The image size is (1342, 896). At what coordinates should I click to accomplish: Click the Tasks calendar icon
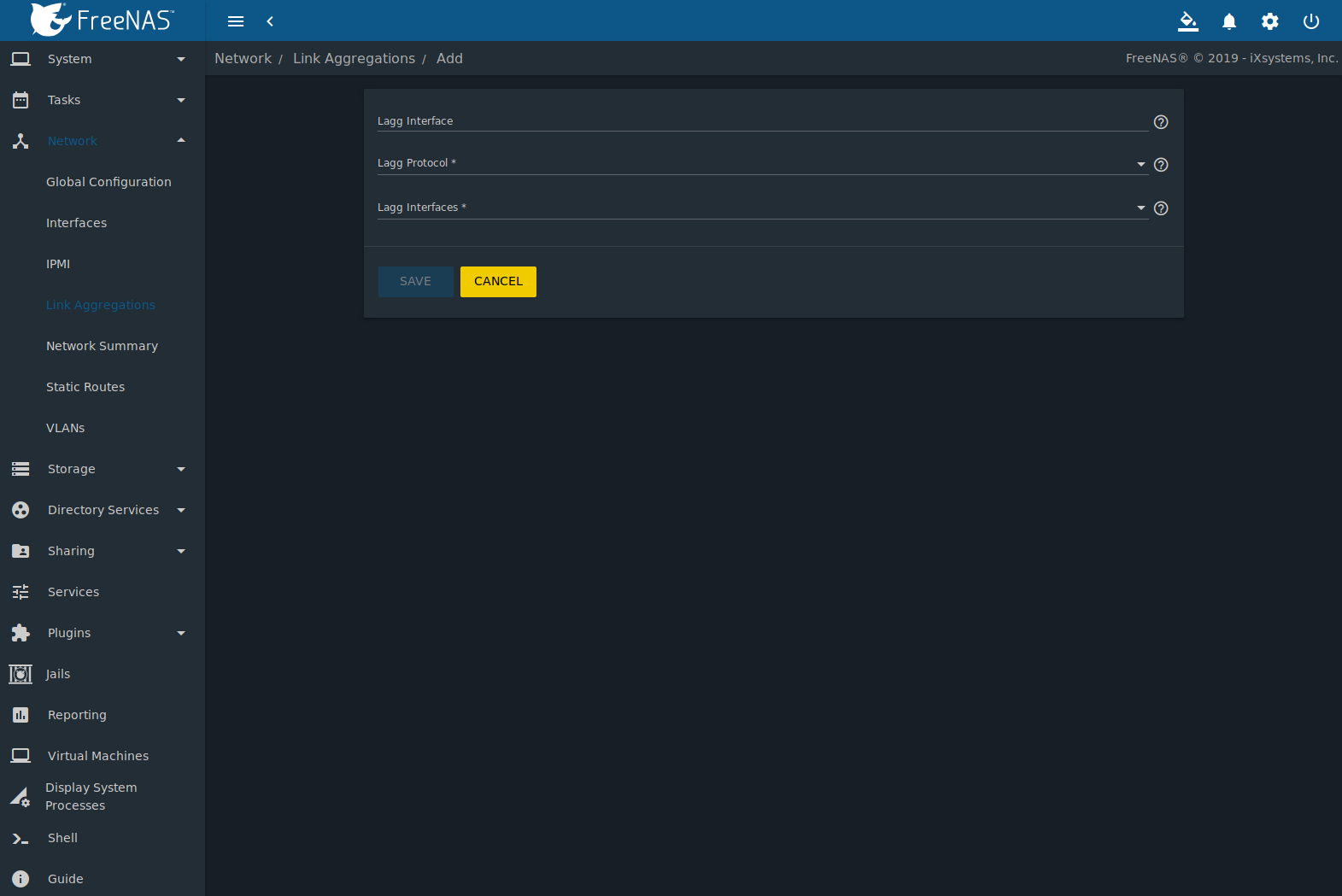click(x=21, y=100)
